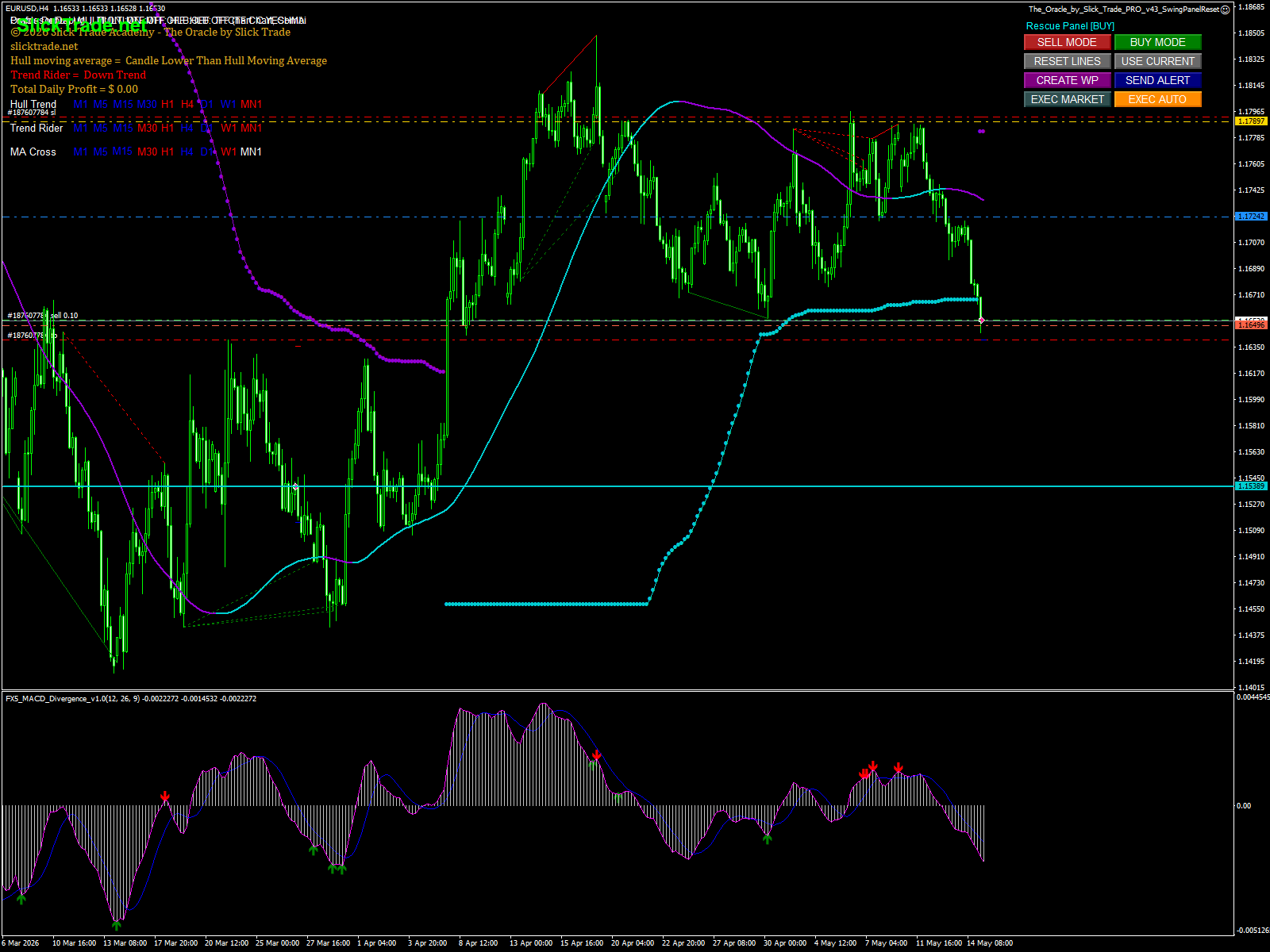Image resolution: width=1270 pixels, height=952 pixels.
Task: Click M30 in the Hull Trend row
Action: pyautogui.click(x=147, y=104)
